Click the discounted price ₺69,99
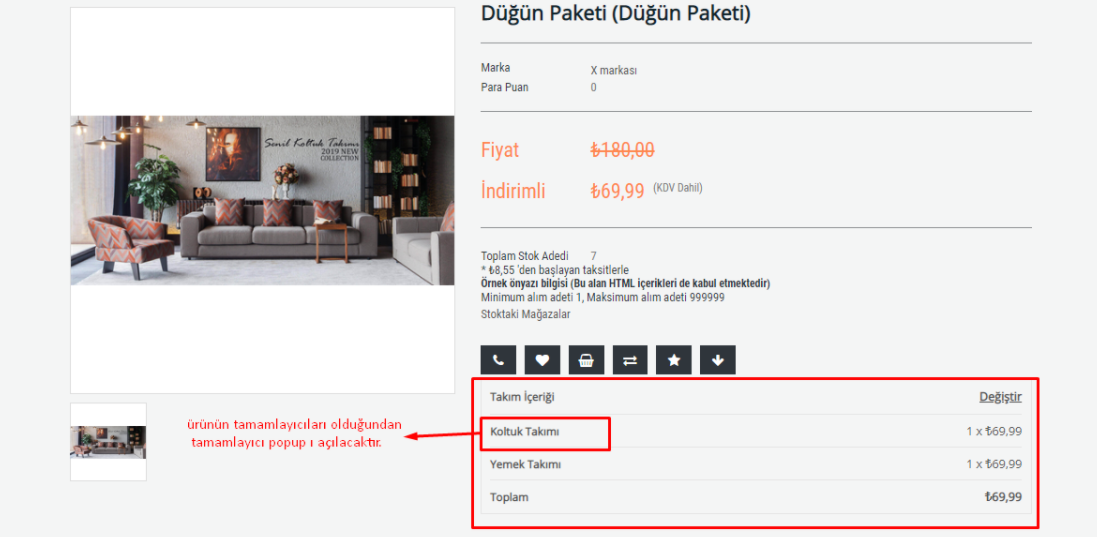The height and width of the screenshot is (537, 1097). 617,191
